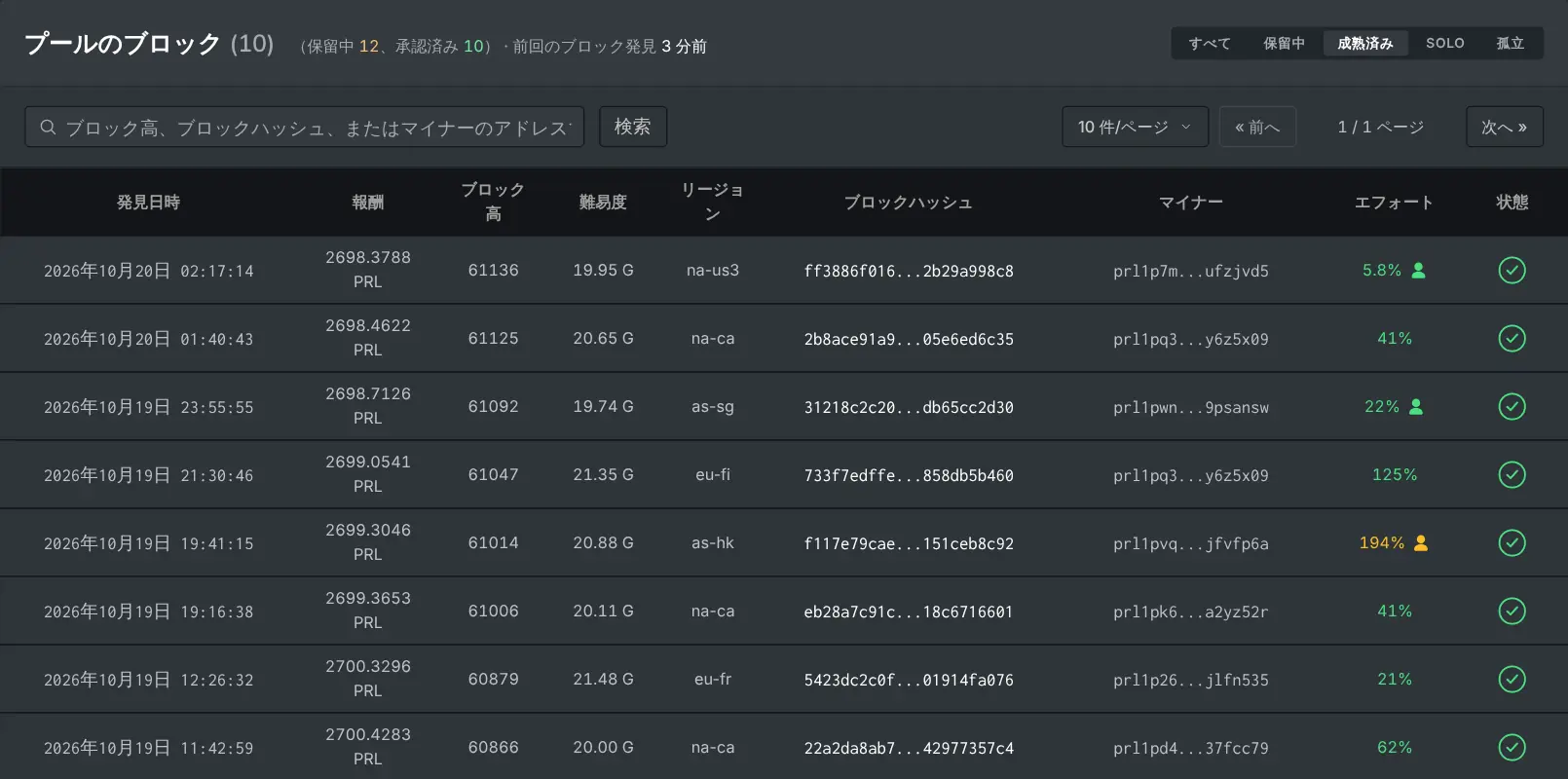Click the 発見日時 column header
1568x779 pixels.
click(148, 202)
